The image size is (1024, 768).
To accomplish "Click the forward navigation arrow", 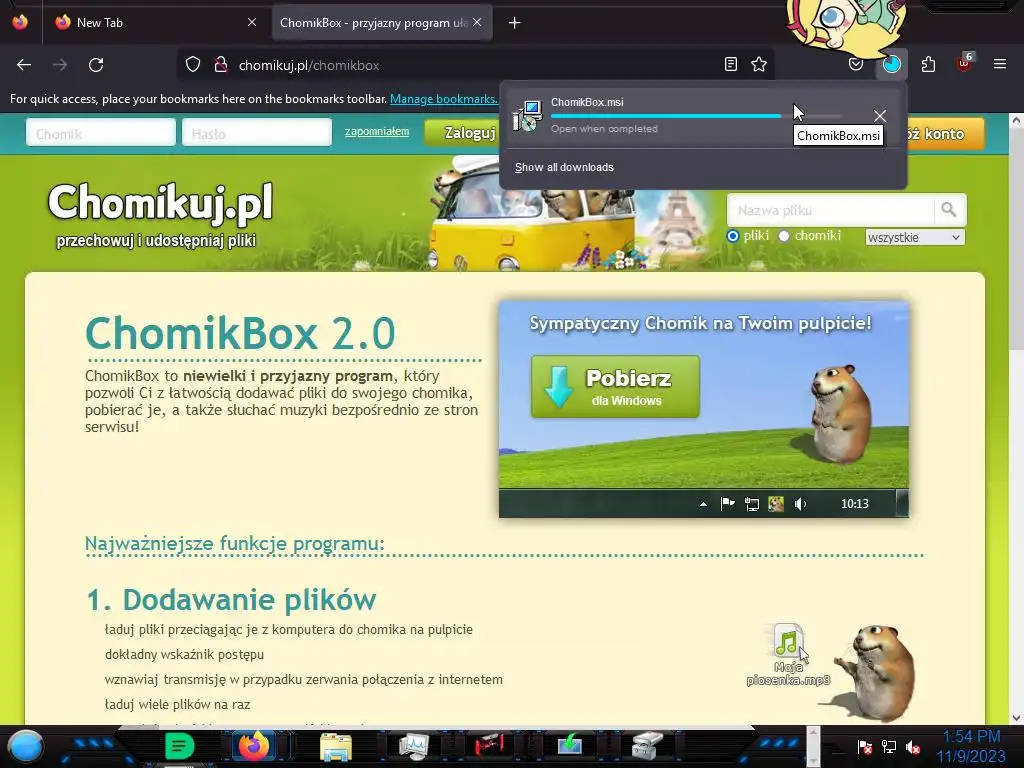I will pyautogui.click(x=60, y=65).
